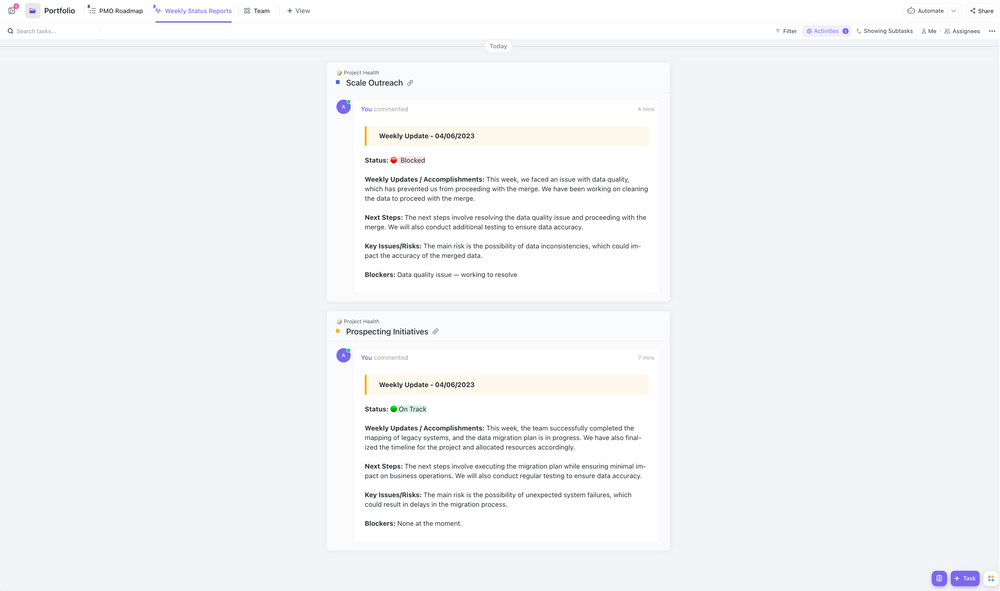Screen dimensions: 1000x591
Task: Open the Filter dropdown
Action: tap(786, 31)
